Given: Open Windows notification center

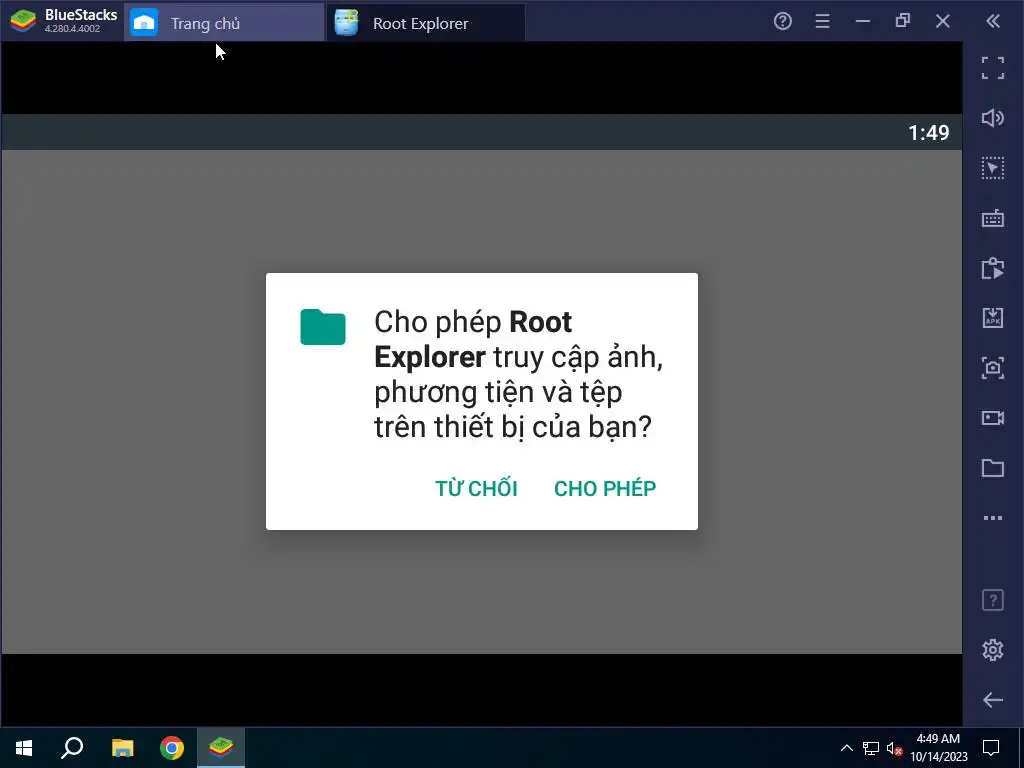Looking at the screenshot, I should point(991,748).
